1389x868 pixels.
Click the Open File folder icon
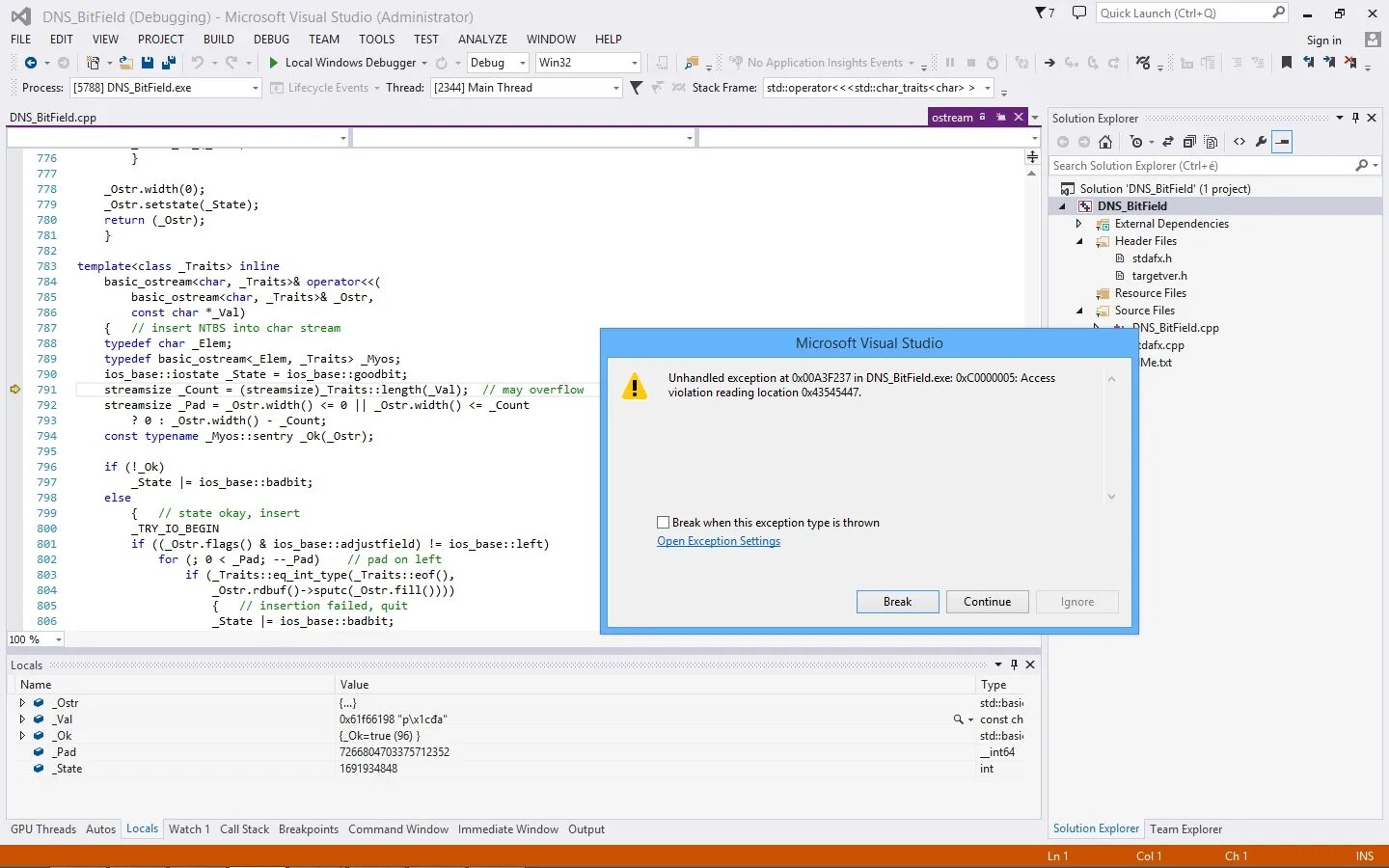pyautogui.click(x=125, y=63)
